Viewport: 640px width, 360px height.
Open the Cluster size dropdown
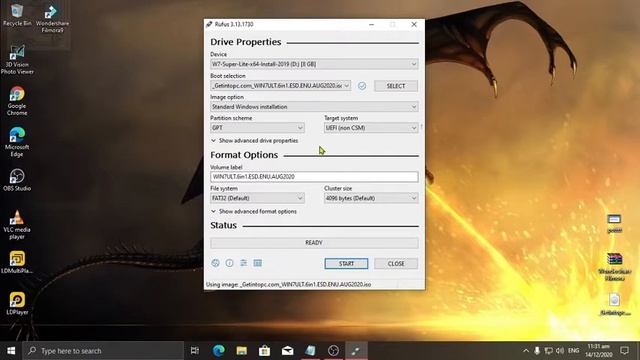[x=371, y=198]
